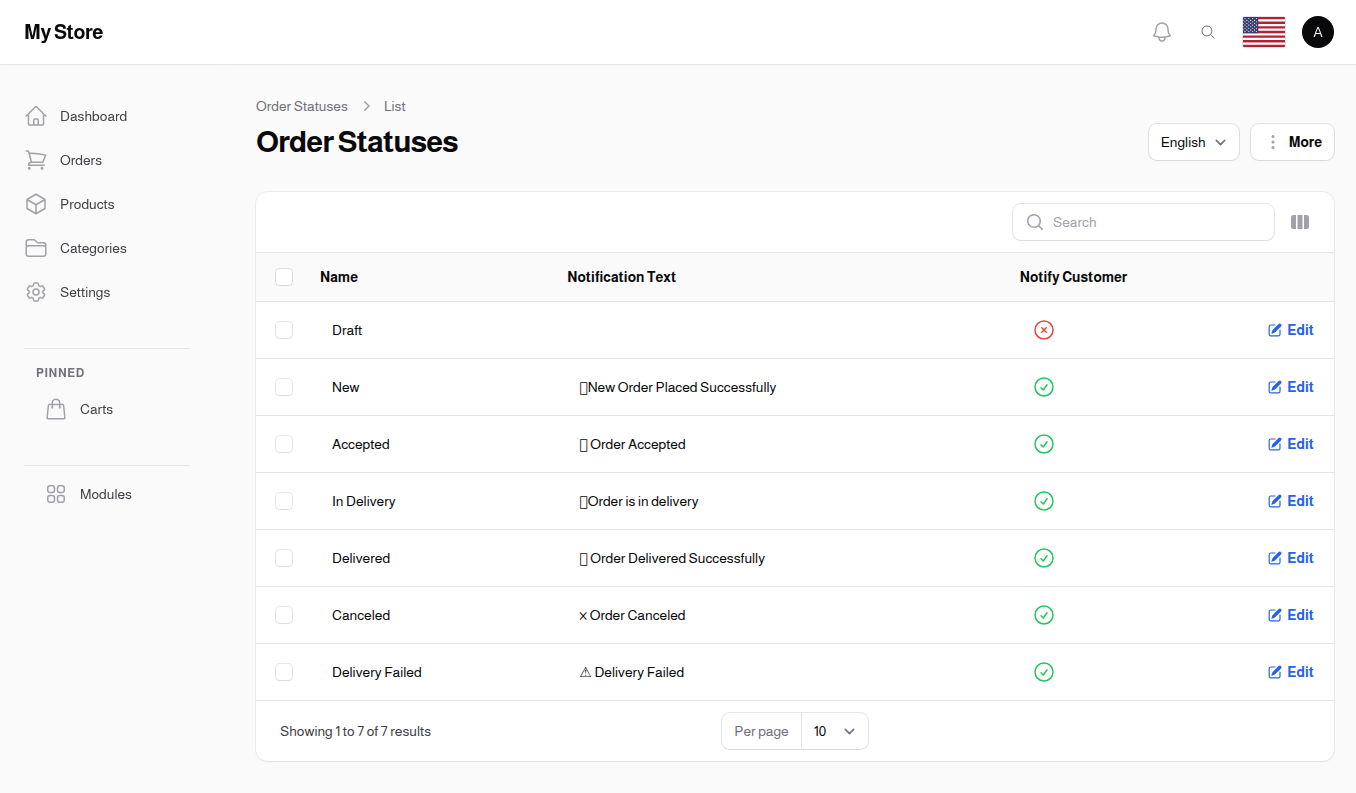Select the Products box icon in sidebar
The image size is (1356, 793).
click(36, 204)
